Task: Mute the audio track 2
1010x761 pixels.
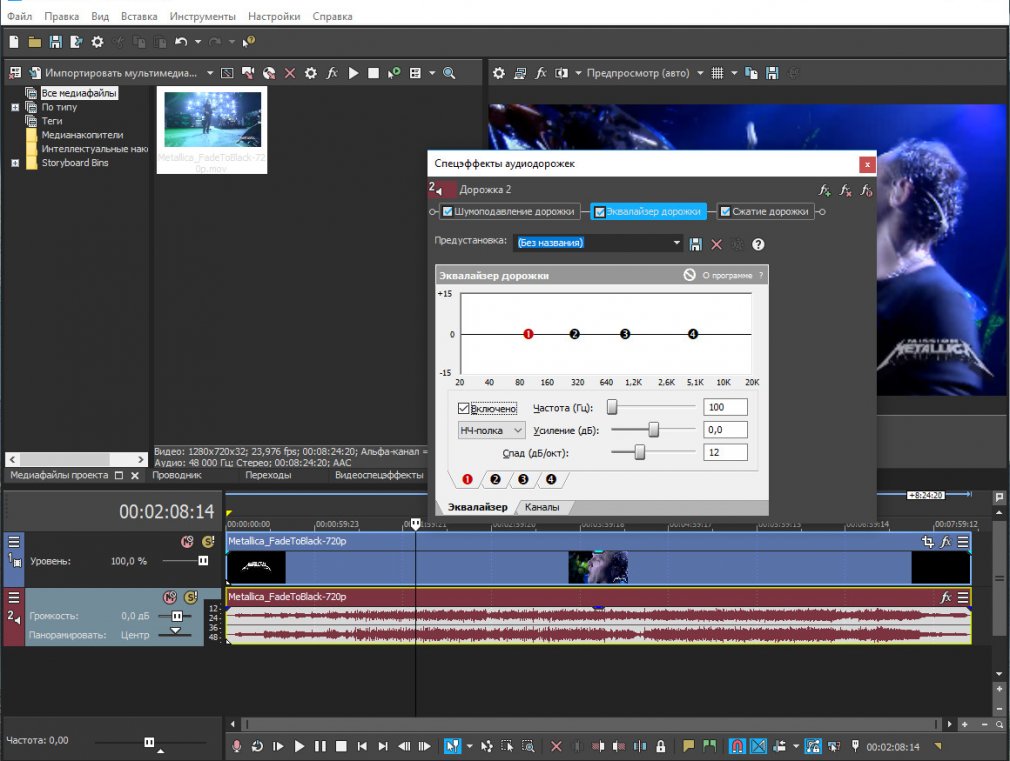Action: coord(169,597)
